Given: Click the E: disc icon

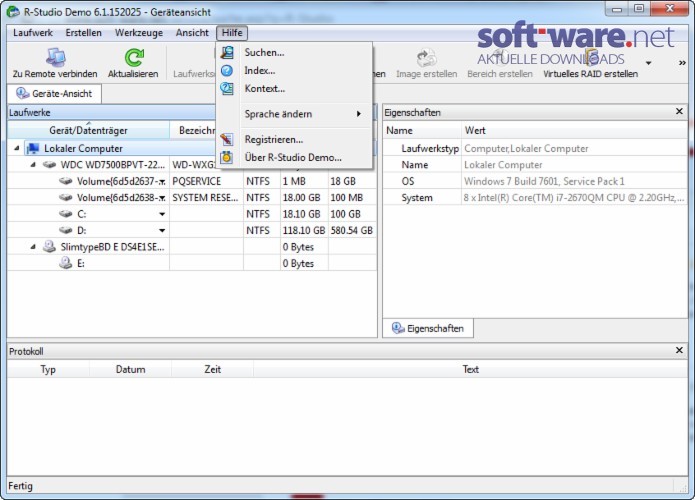Looking at the screenshot, I should coord(66,263).
